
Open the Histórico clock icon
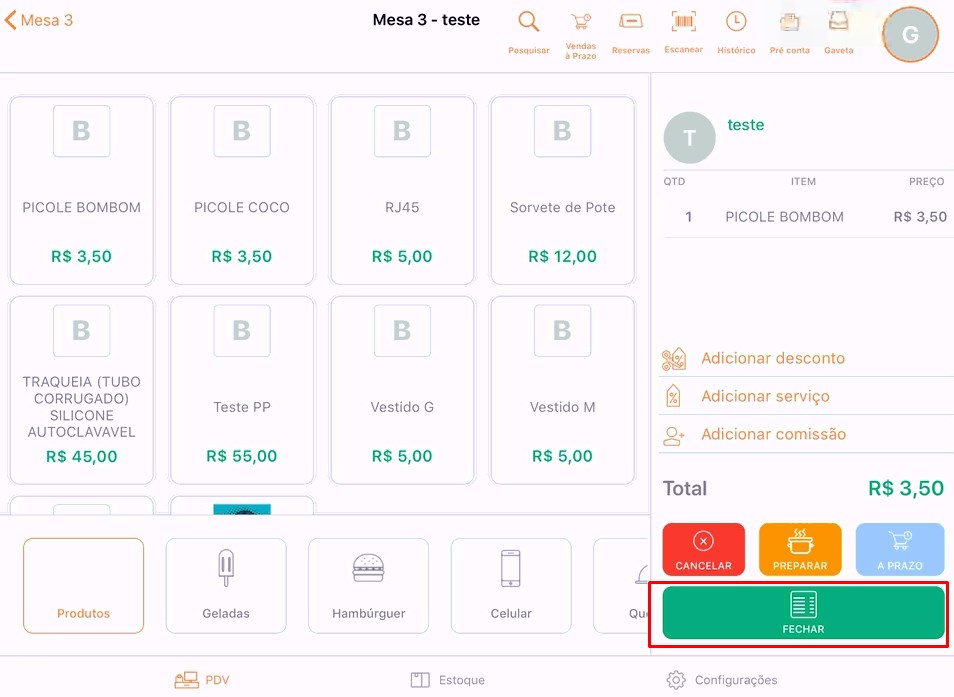(x=736, y=32)
